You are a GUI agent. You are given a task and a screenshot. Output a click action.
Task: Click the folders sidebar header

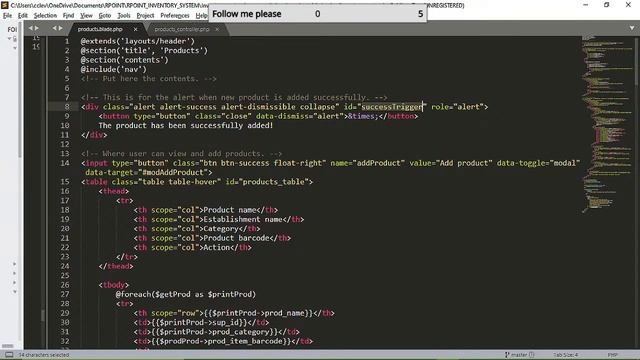12,29
